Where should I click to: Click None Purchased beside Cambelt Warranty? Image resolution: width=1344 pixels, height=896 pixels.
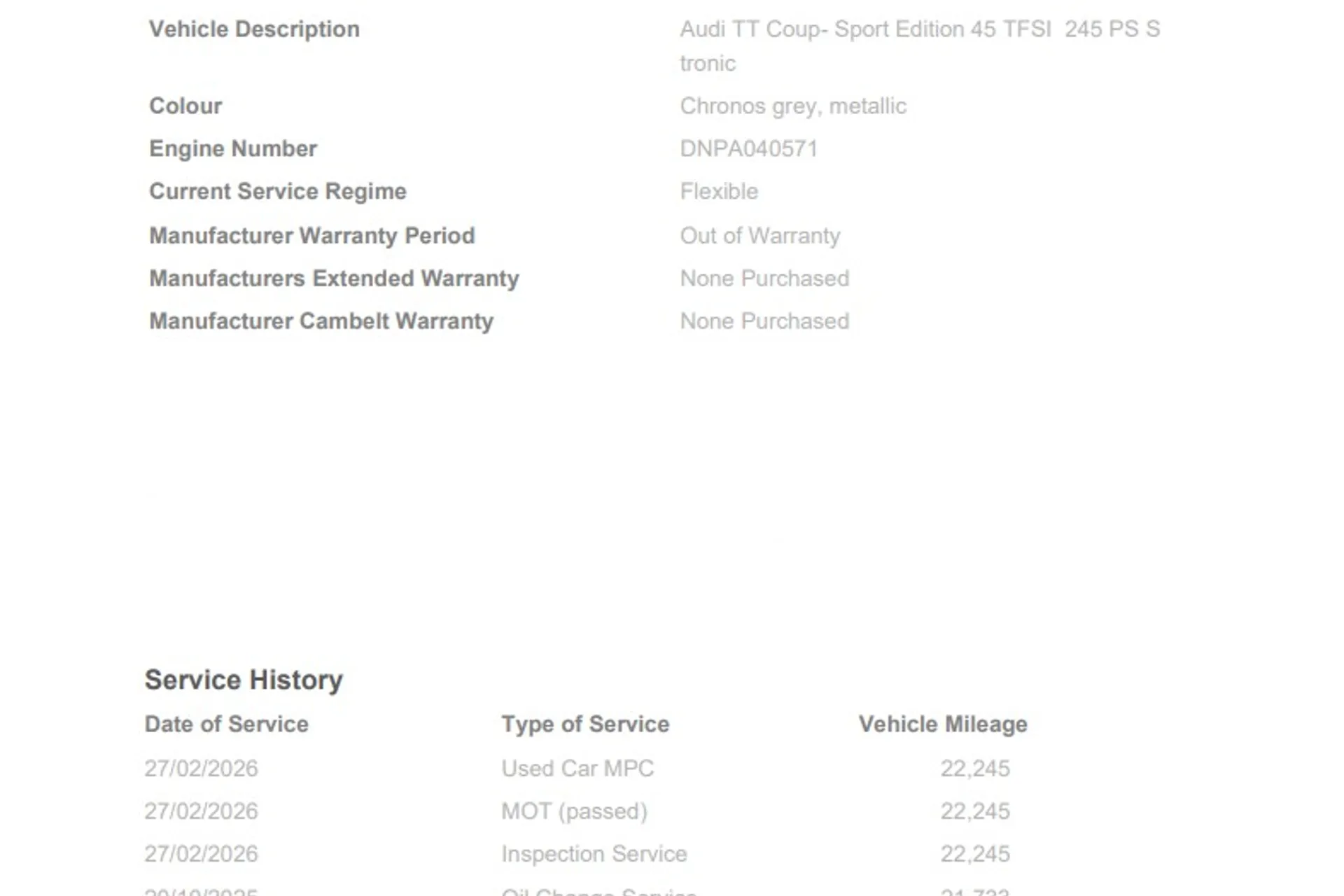tap(764, 321)
